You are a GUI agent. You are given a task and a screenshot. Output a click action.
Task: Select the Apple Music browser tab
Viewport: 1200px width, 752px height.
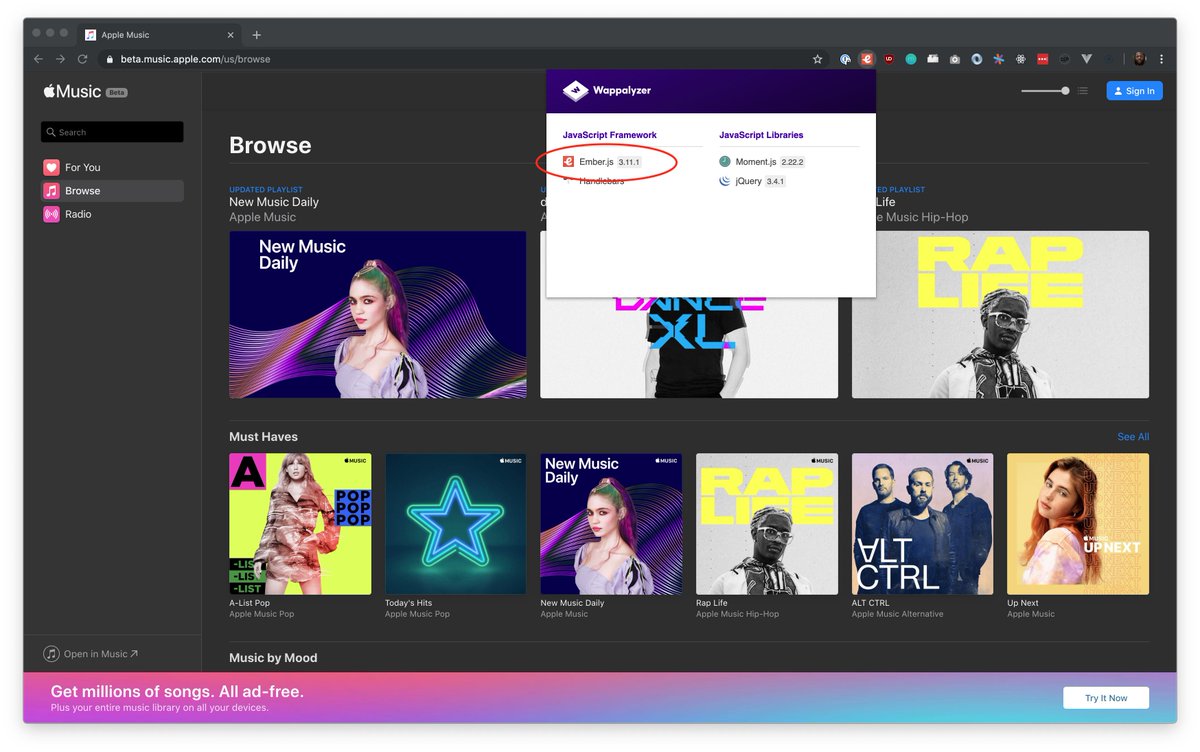click(156, 35)
